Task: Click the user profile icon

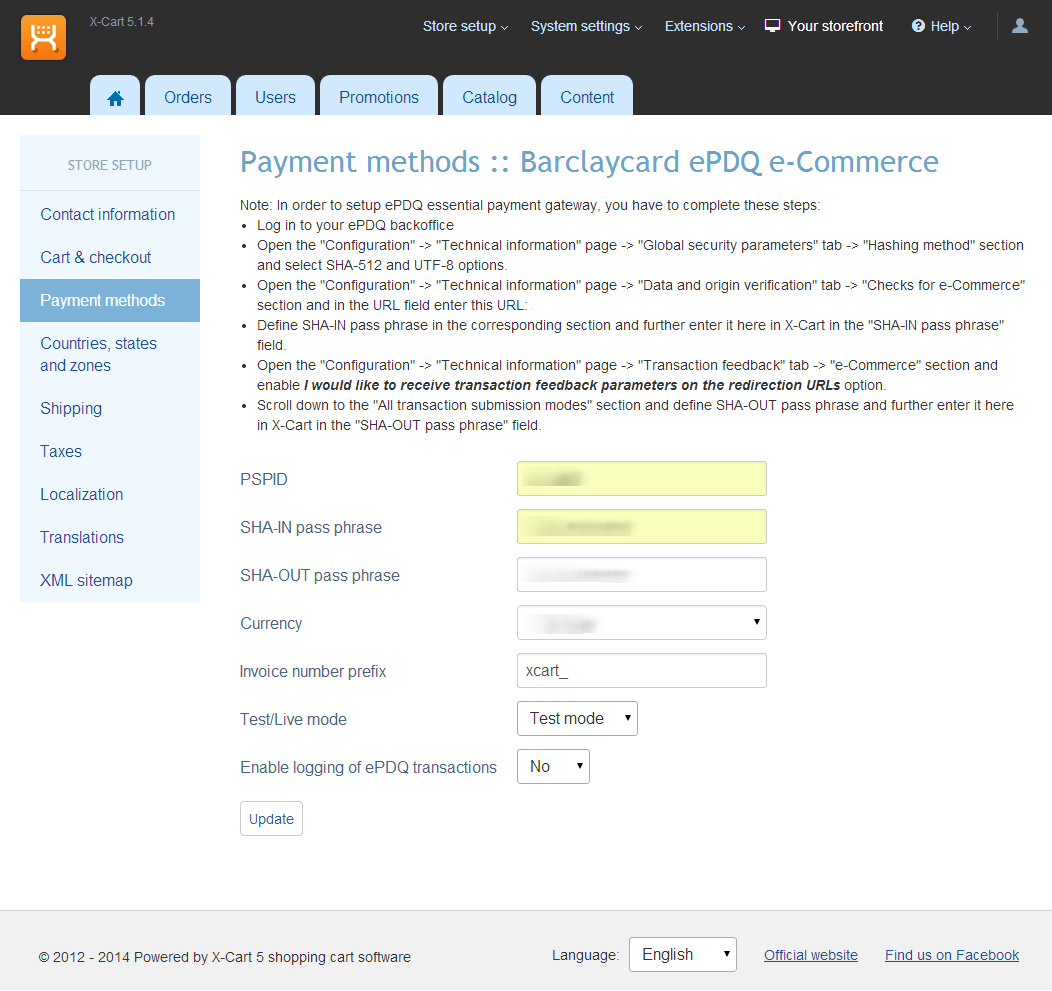Action: [x=1019, y=27]
